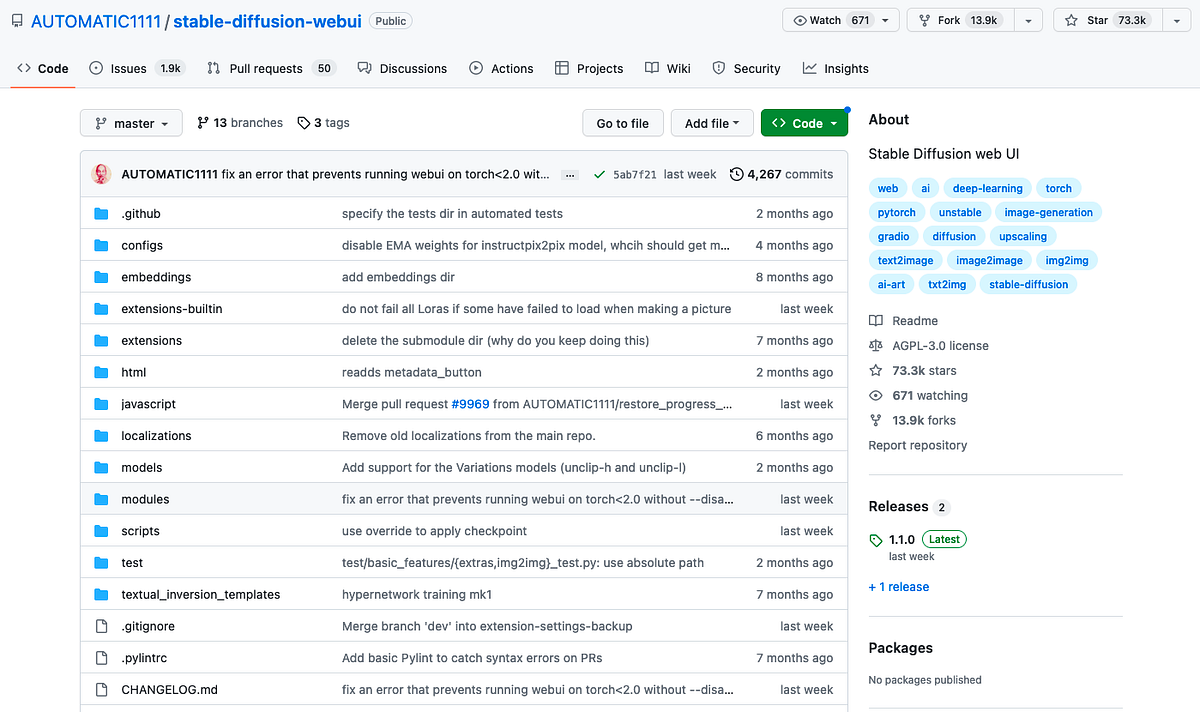This screenshot has height=712, width=1200.
Task: Click the Go to file button
Action: click(x=622, y=122)
